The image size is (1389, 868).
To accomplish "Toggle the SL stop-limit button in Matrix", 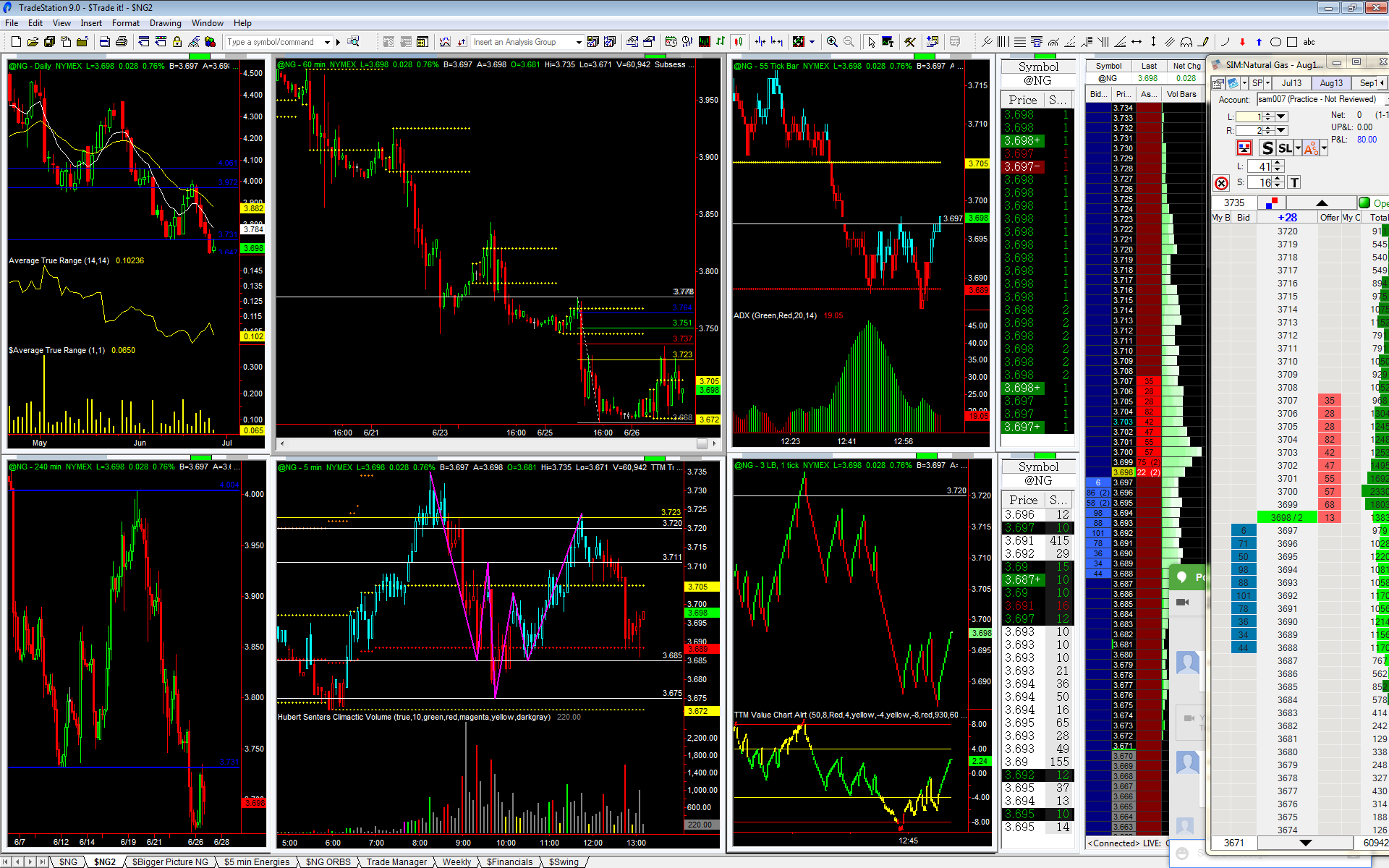I will click(1285, 148).
